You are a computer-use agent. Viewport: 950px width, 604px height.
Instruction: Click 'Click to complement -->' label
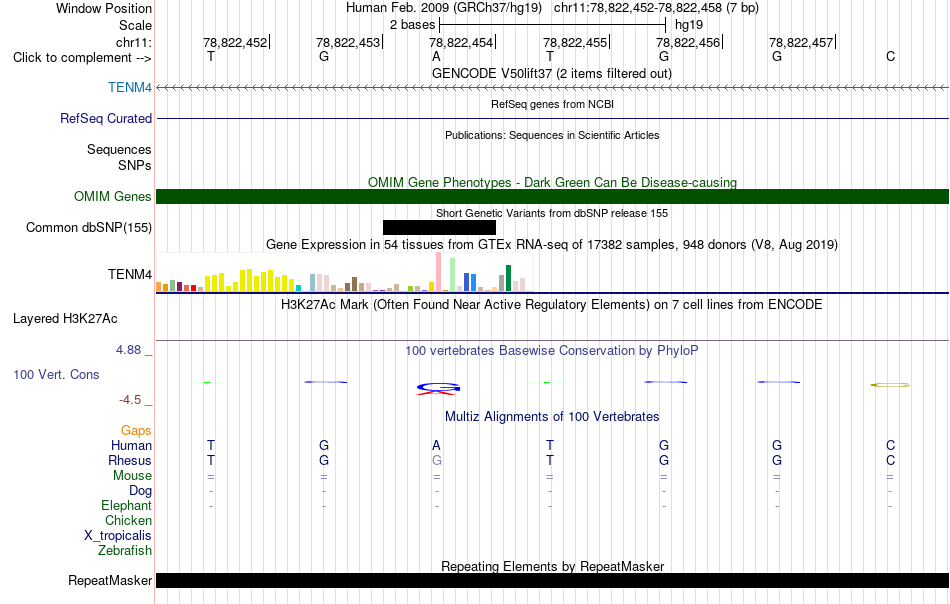(x=82, y=58)
